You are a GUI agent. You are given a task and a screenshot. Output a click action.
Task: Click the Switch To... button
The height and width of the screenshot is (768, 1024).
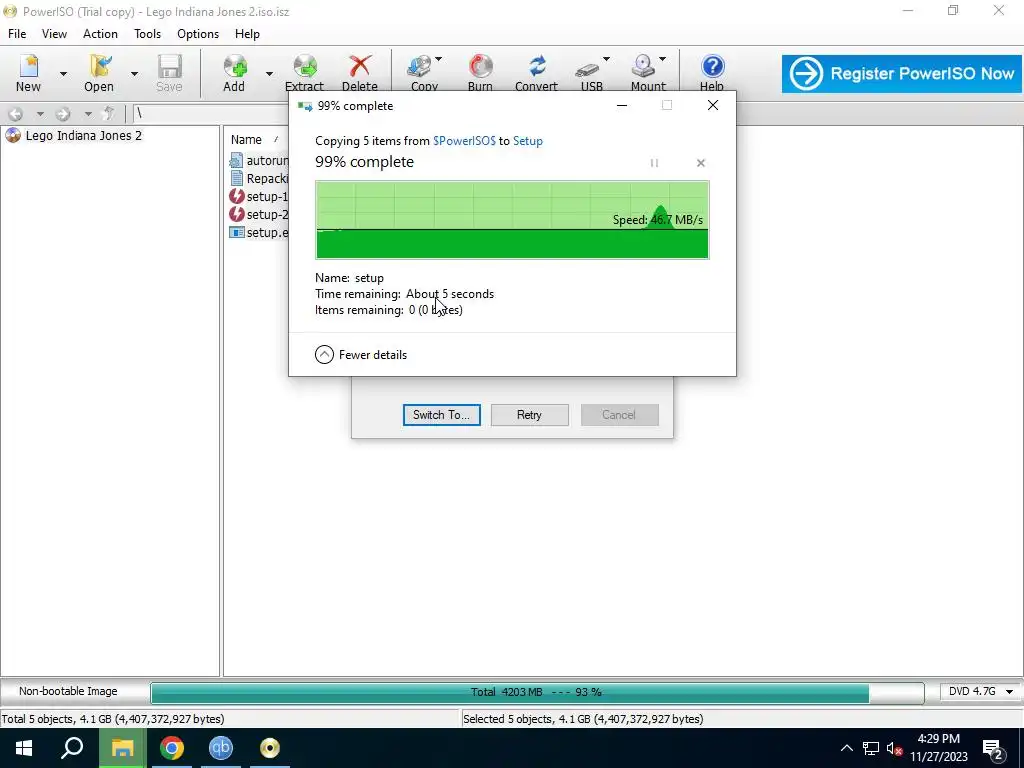[x=441, y=415]
